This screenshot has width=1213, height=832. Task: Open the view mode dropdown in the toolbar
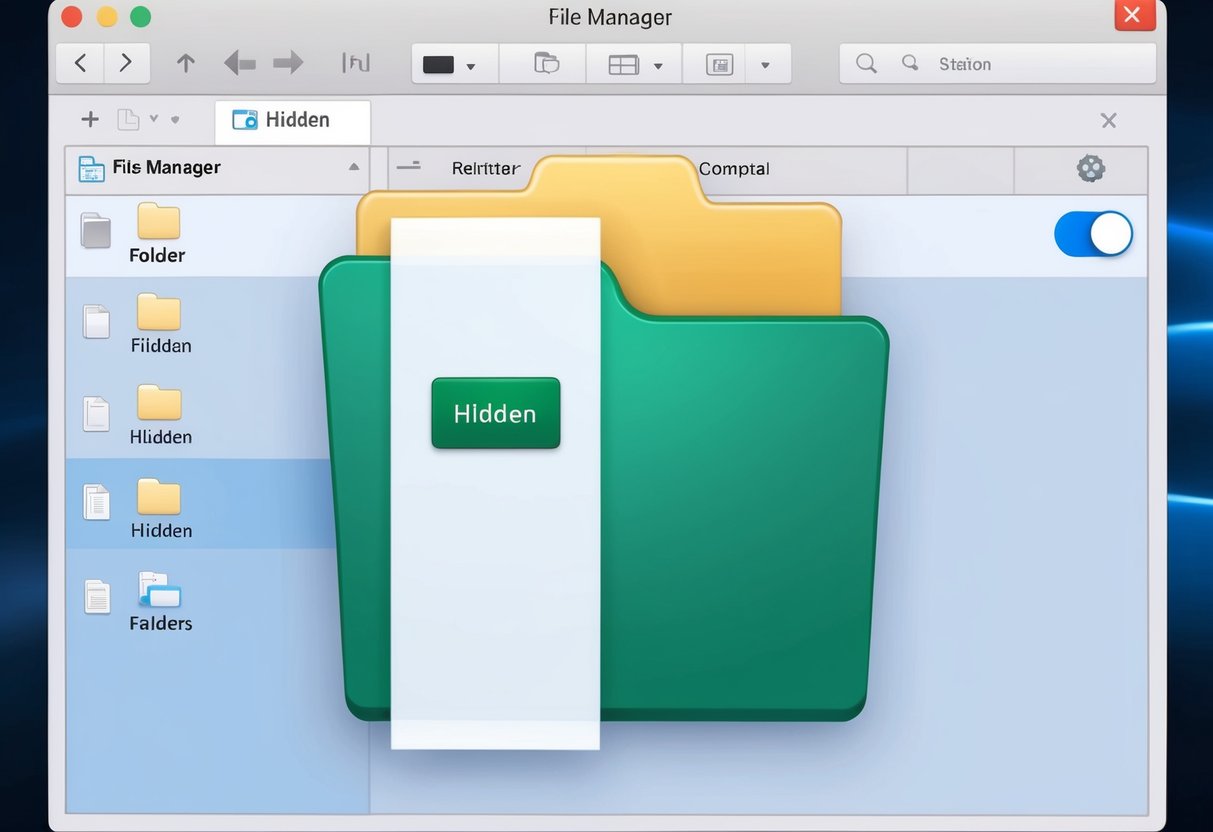[453, 63]
